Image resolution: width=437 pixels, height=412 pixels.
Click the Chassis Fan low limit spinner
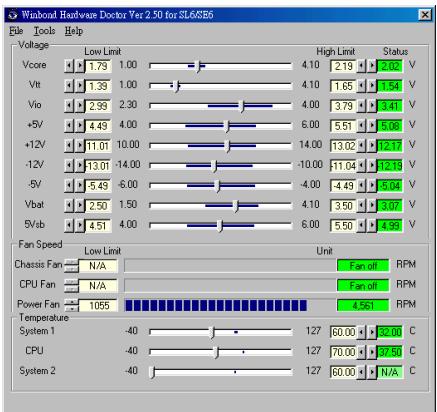[71, 266]
